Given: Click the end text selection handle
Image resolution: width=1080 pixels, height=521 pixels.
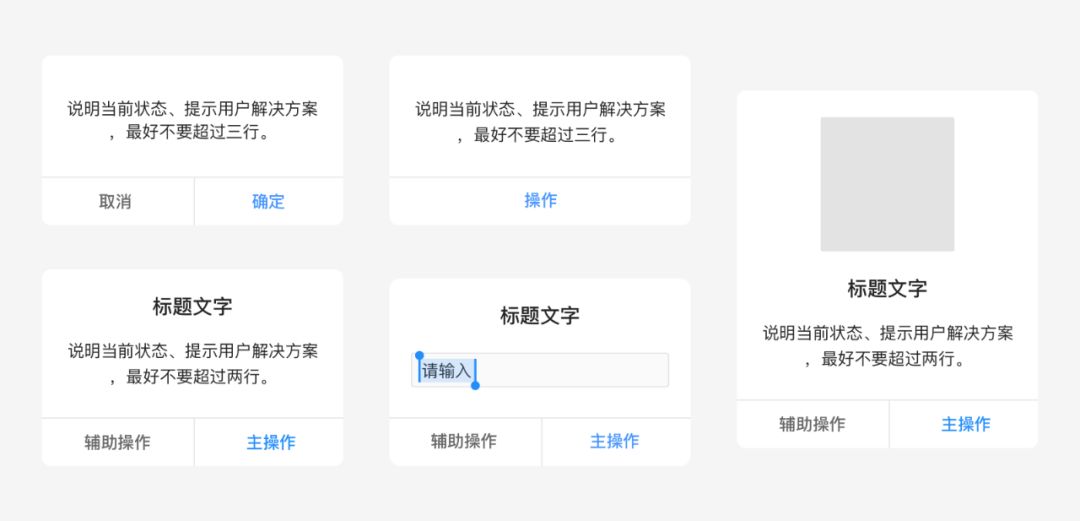Looking at the screenshot, I should pyautogui.click(x=475, y=385).
